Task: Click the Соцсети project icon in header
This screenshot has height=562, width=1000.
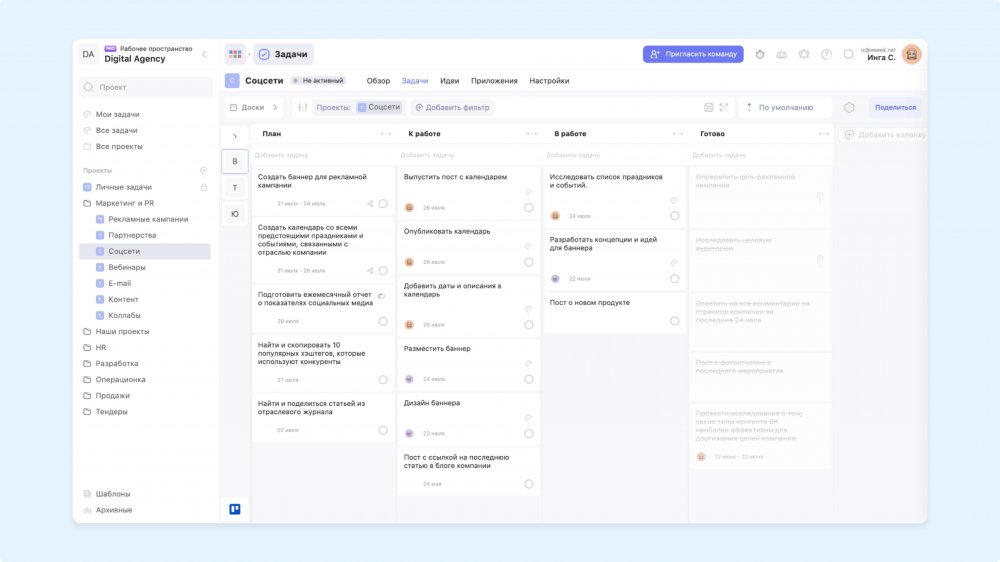Action: (232, 80)
